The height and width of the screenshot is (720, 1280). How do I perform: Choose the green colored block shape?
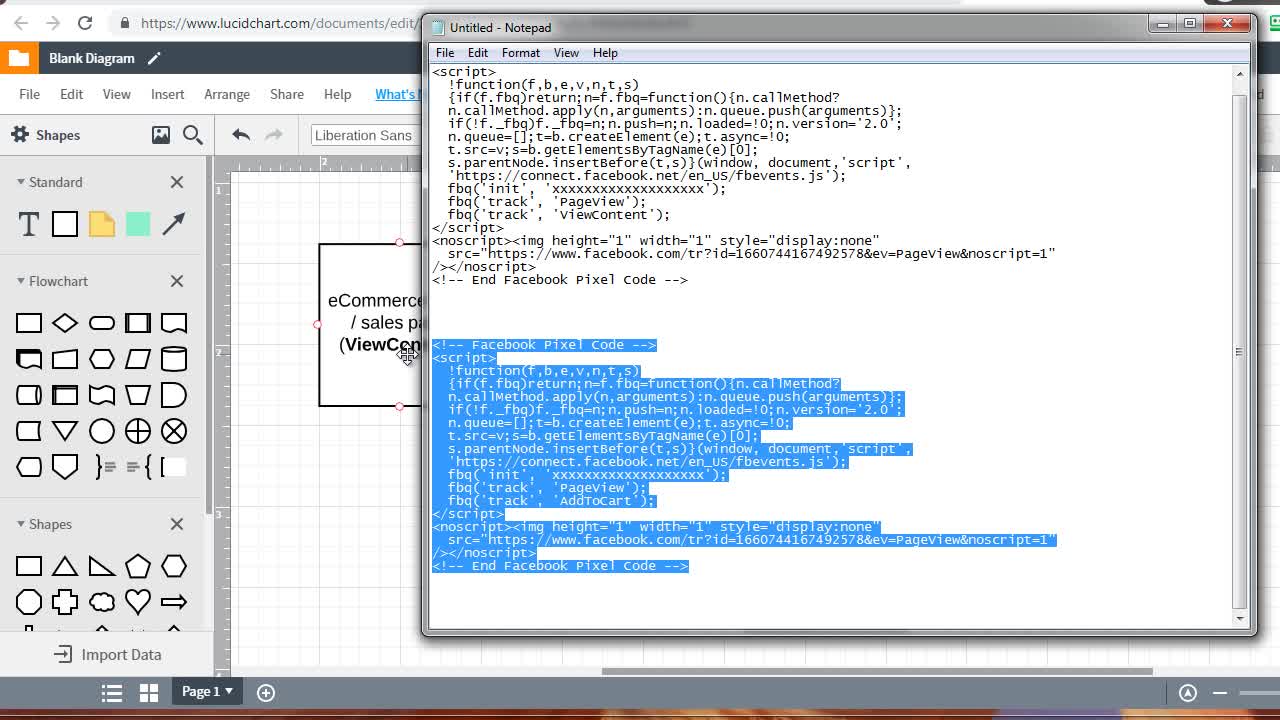(138, 224)
